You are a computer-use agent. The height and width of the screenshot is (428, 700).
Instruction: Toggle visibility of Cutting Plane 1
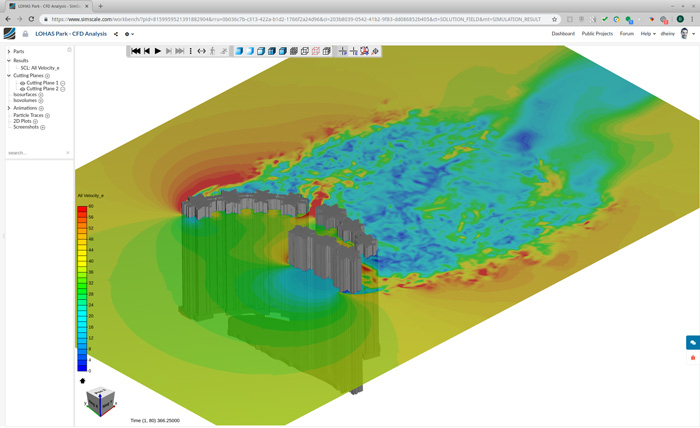coord(23,83)
